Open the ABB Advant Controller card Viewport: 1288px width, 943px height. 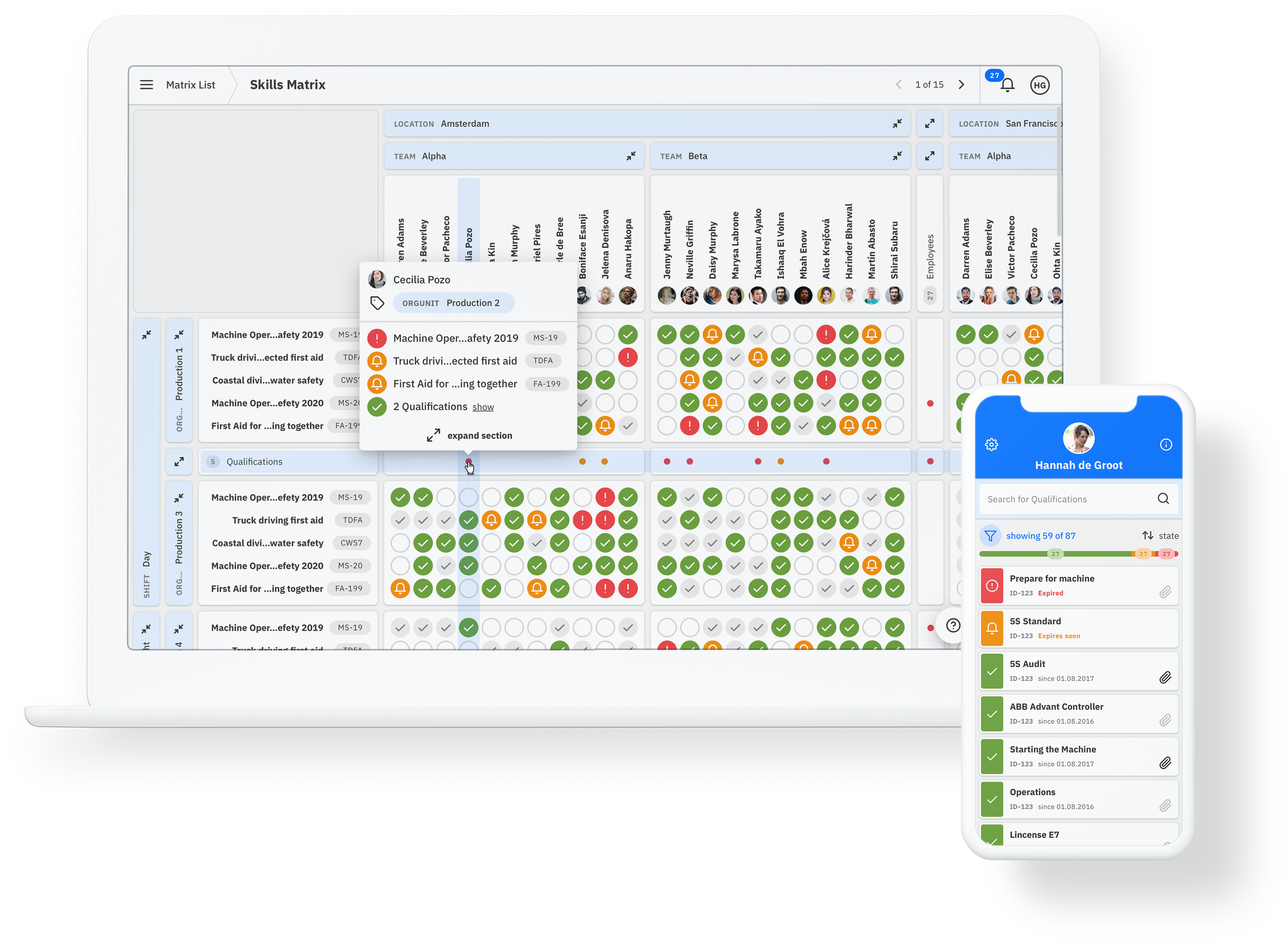(1078, 714)
